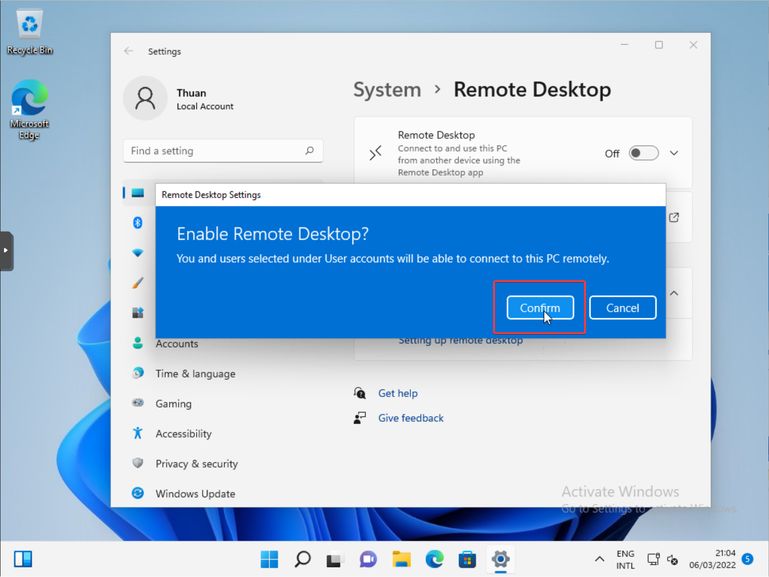
Task: Open the Give feedback link
Action: [410, 418]
